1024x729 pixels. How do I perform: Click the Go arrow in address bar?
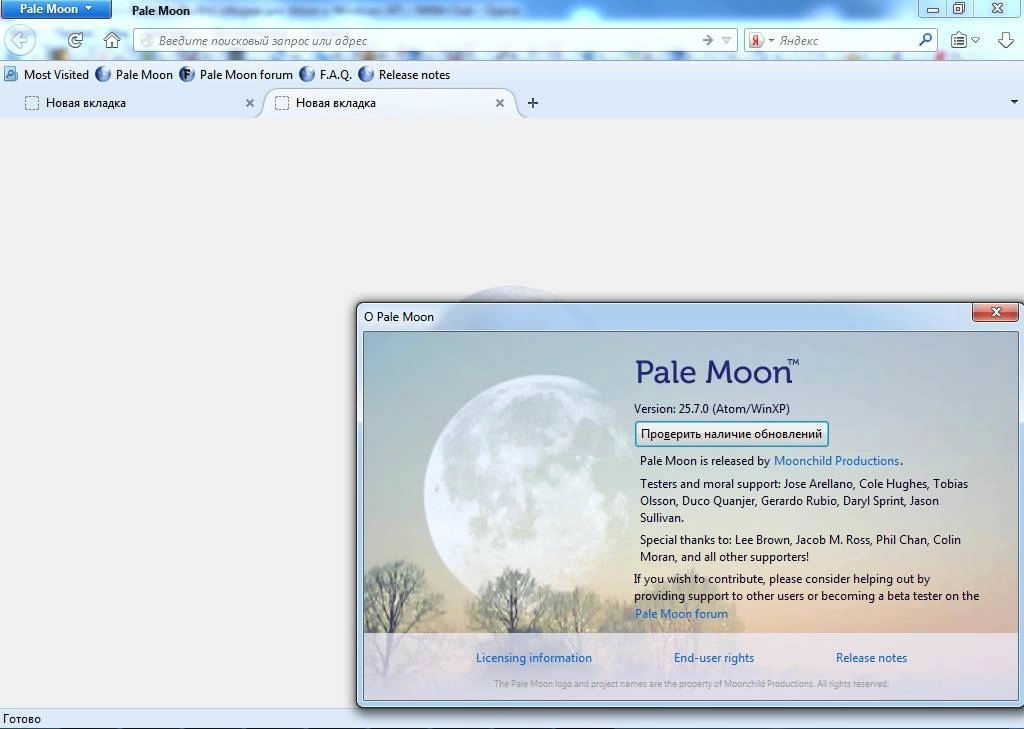[x=708, y=40]
